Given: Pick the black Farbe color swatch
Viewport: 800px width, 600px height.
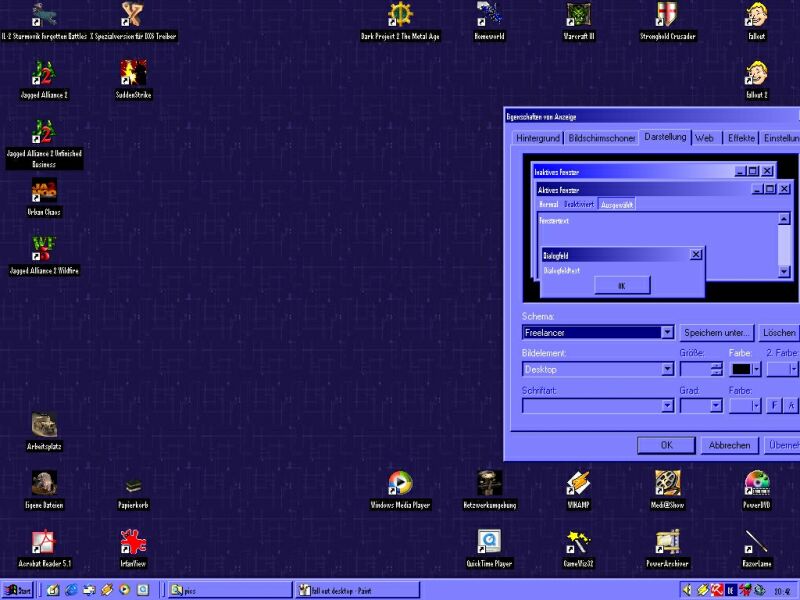Looking at the screenshot, I should pos(741,369).
